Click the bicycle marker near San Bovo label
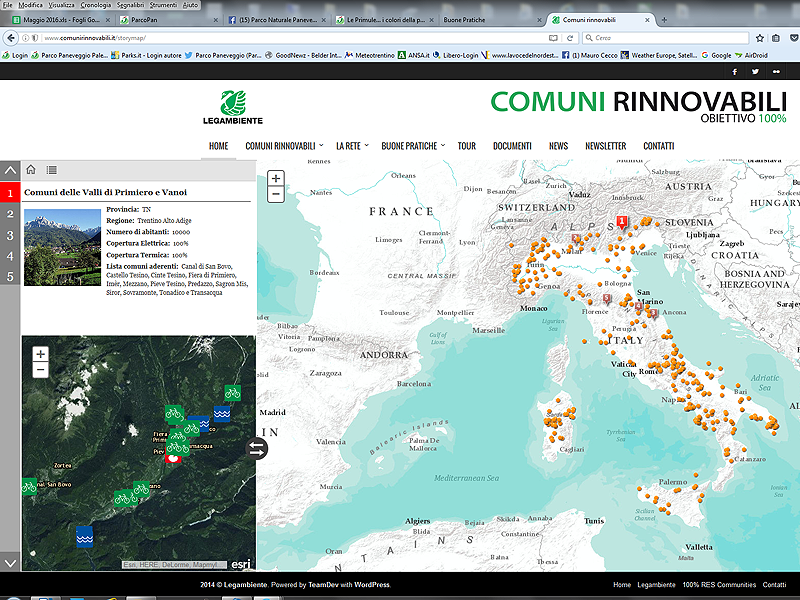The height and width of the screenshot is (600, 800). pos(29,486)
